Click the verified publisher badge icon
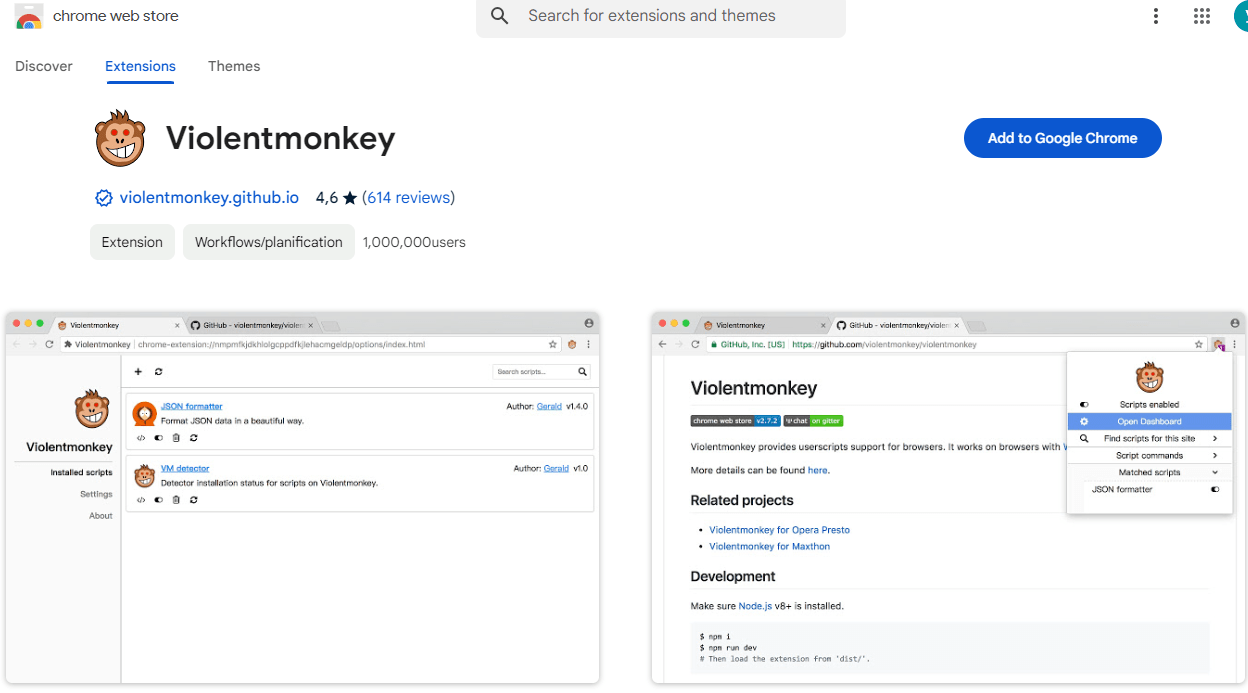This screenshot has width=1248, height=693. click(x=104, y=198)
